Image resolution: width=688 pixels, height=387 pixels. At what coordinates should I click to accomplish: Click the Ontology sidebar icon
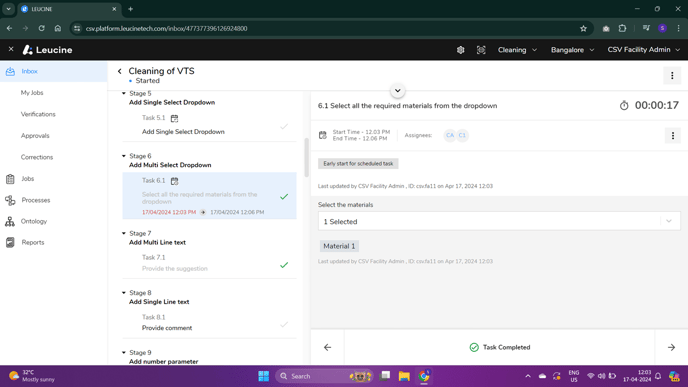click(x=10, y=221)
